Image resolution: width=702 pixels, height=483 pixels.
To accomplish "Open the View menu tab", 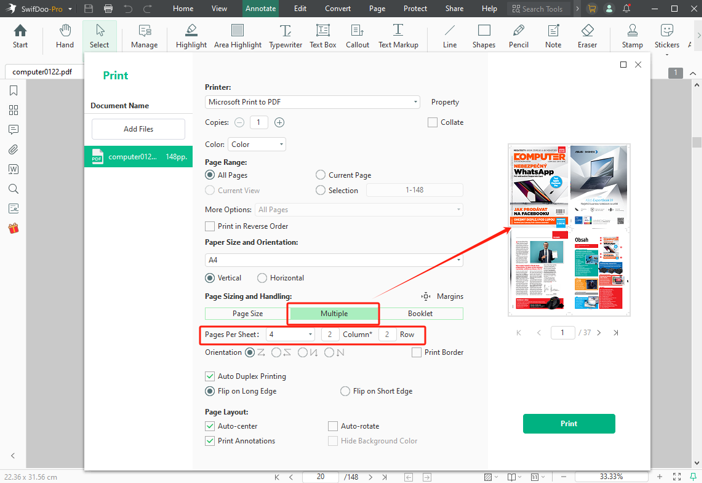I will pos(219,9).
